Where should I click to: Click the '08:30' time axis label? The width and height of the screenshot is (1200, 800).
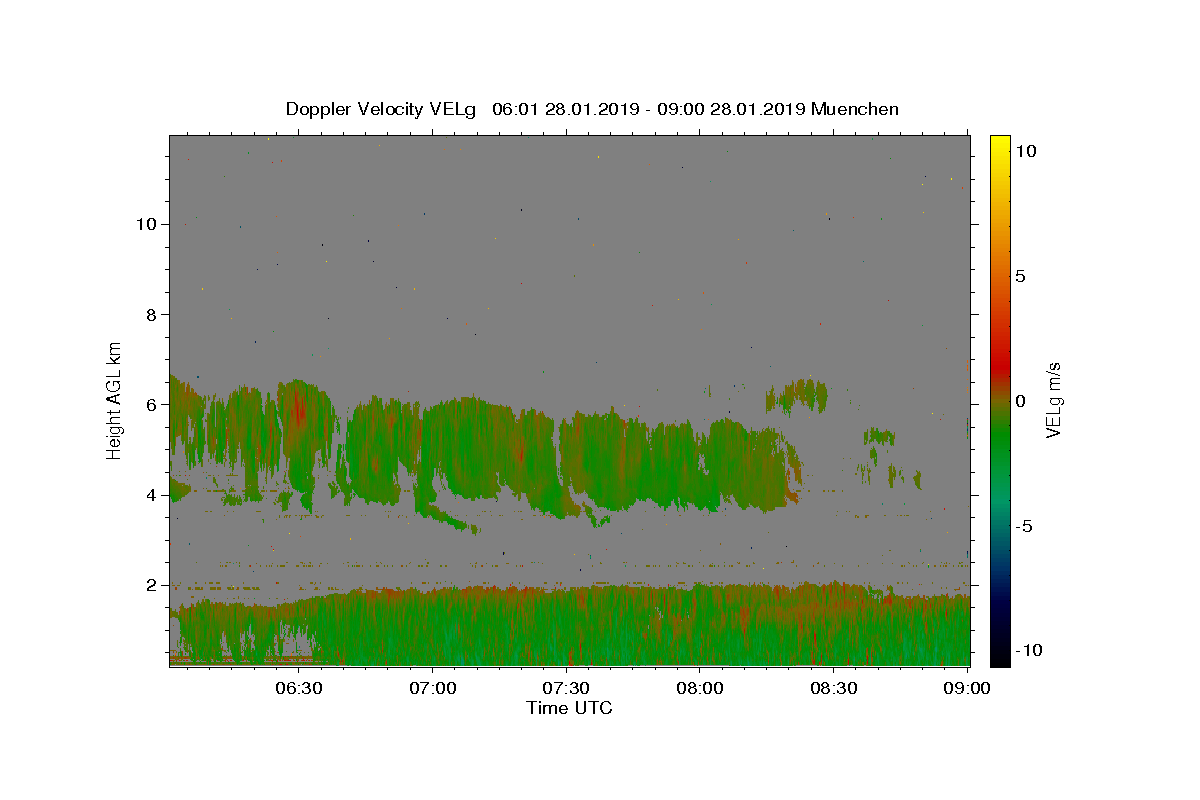point(834,688)
